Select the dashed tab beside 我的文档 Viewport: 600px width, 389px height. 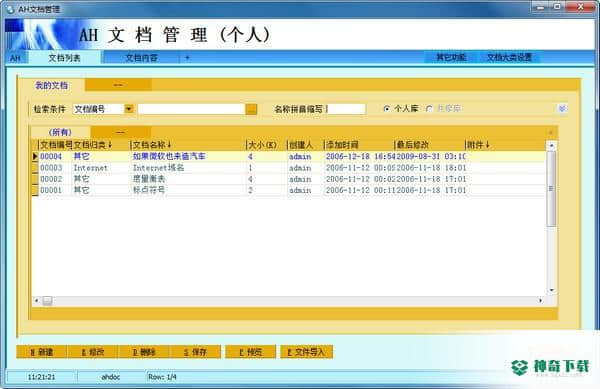point(118,85)
